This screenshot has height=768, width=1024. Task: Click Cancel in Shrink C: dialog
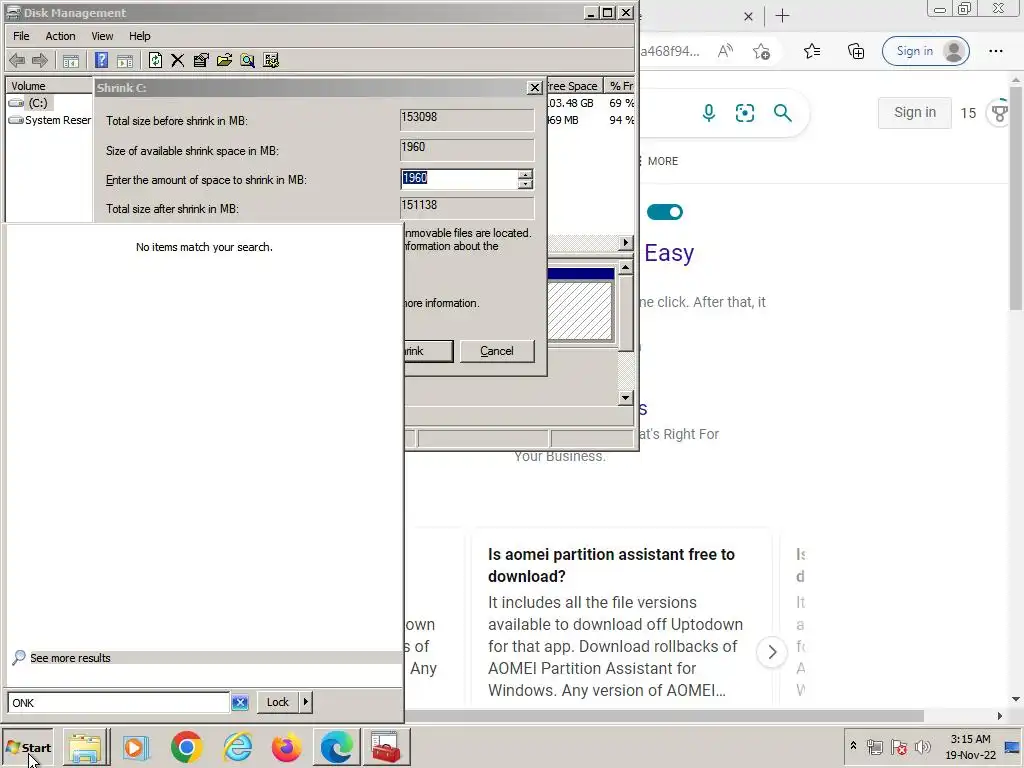[497, 351]
